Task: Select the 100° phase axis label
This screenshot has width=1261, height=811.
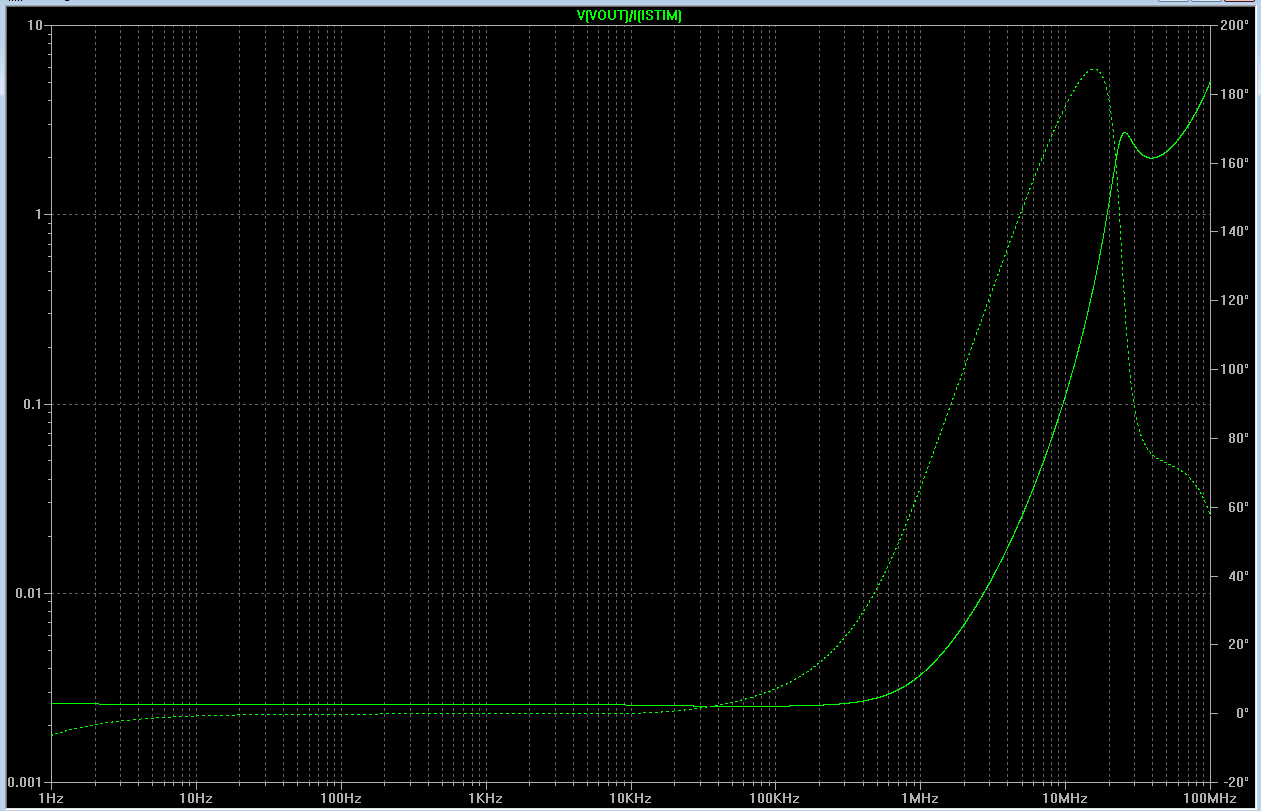Action: pyautogui.click(x=1235, y=370)
